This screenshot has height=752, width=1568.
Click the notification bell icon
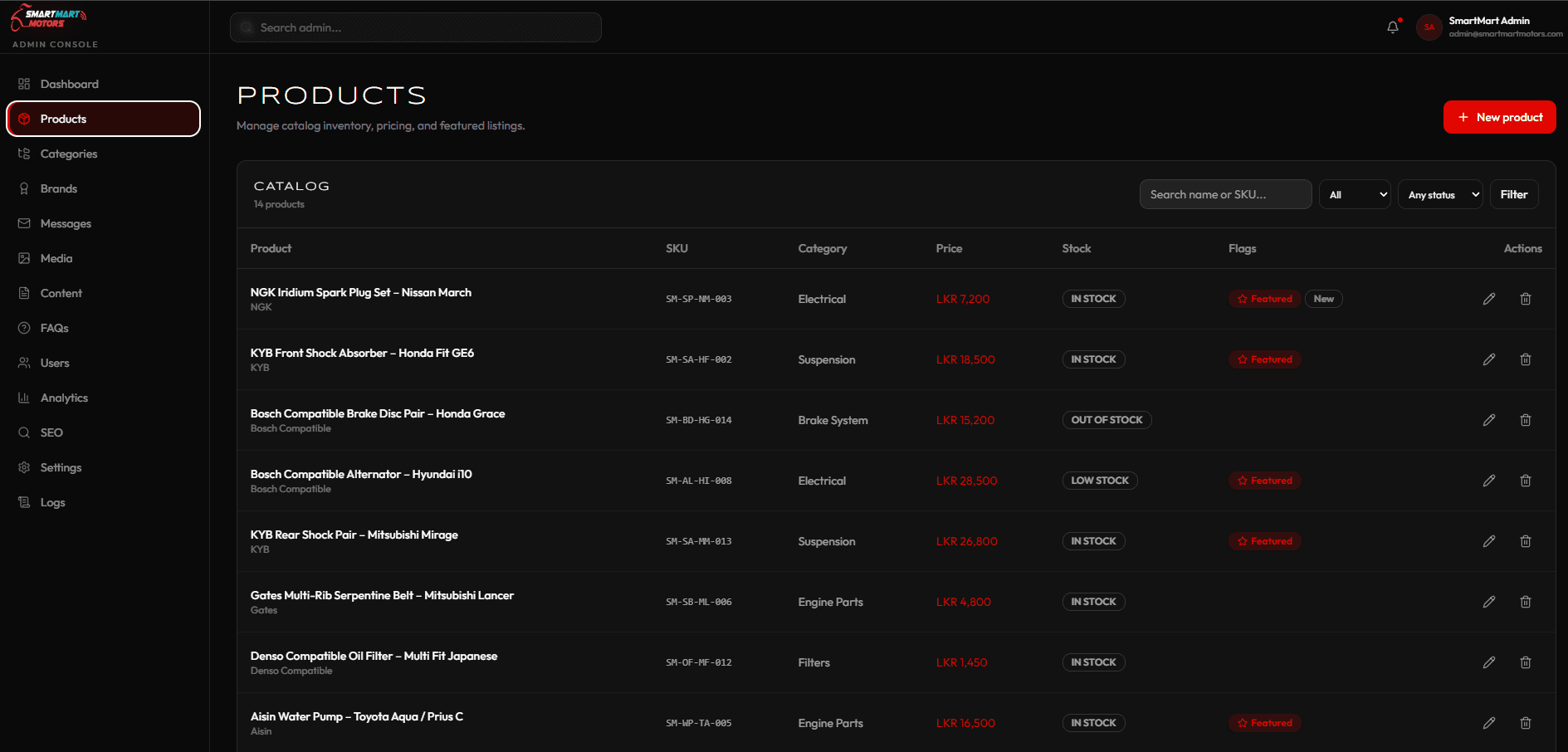1393,27
